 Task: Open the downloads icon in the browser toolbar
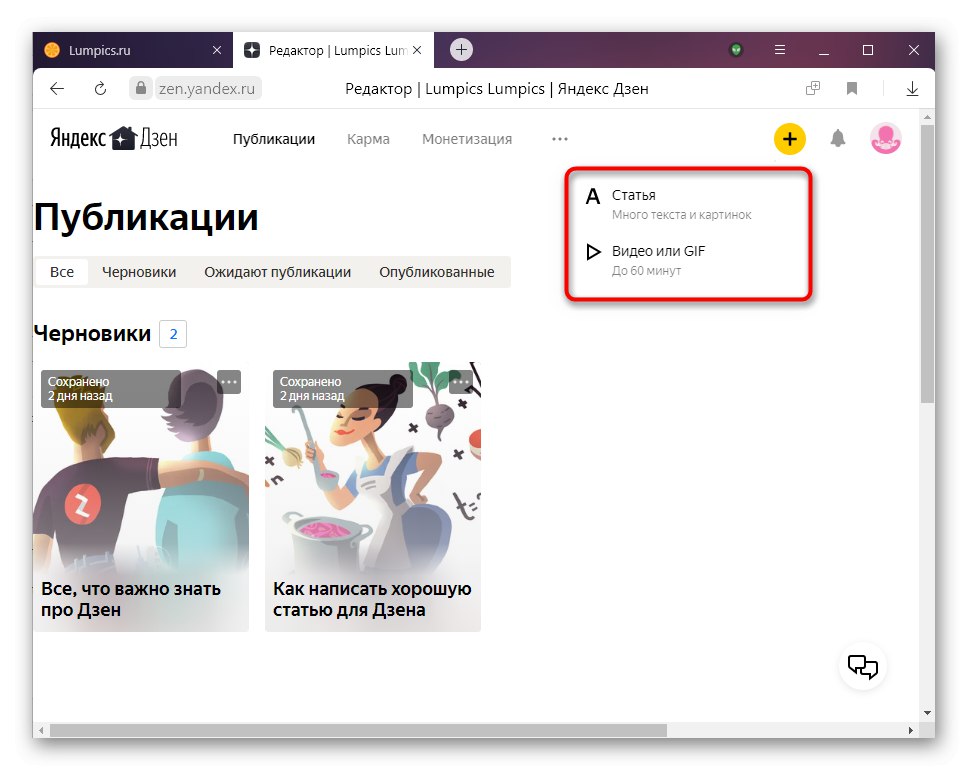[x=912, y=88]
